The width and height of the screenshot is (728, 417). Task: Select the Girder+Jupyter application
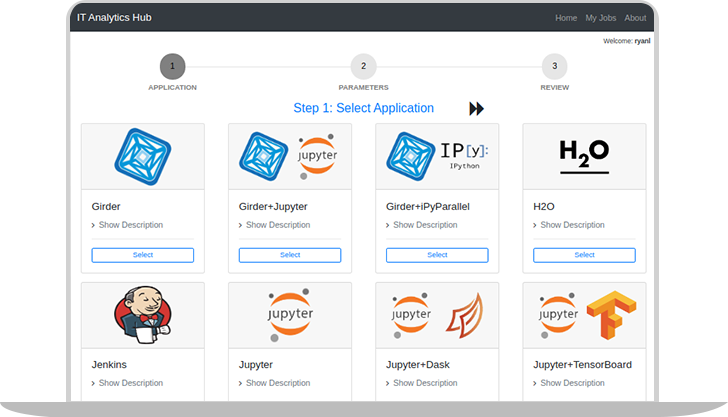pyautogui.click(x=290, y=255)
